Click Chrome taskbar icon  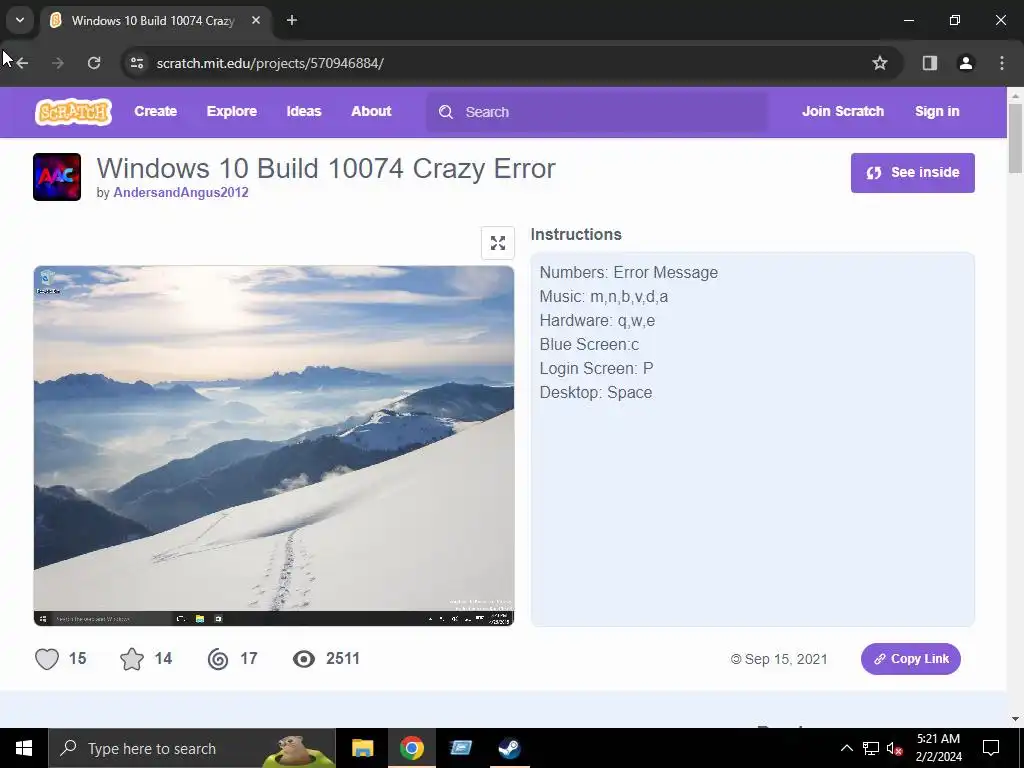411,748
